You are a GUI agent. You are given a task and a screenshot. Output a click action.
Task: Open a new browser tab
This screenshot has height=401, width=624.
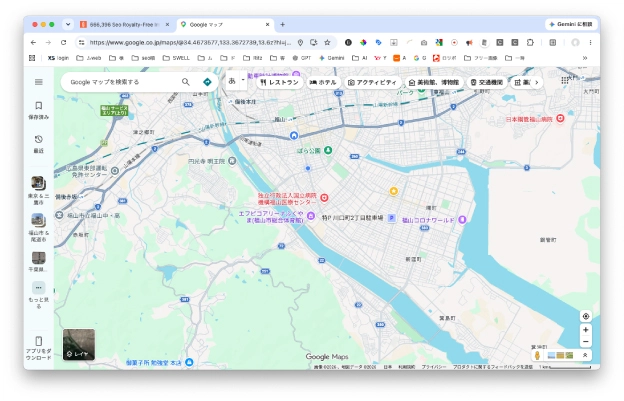(283, 24)
